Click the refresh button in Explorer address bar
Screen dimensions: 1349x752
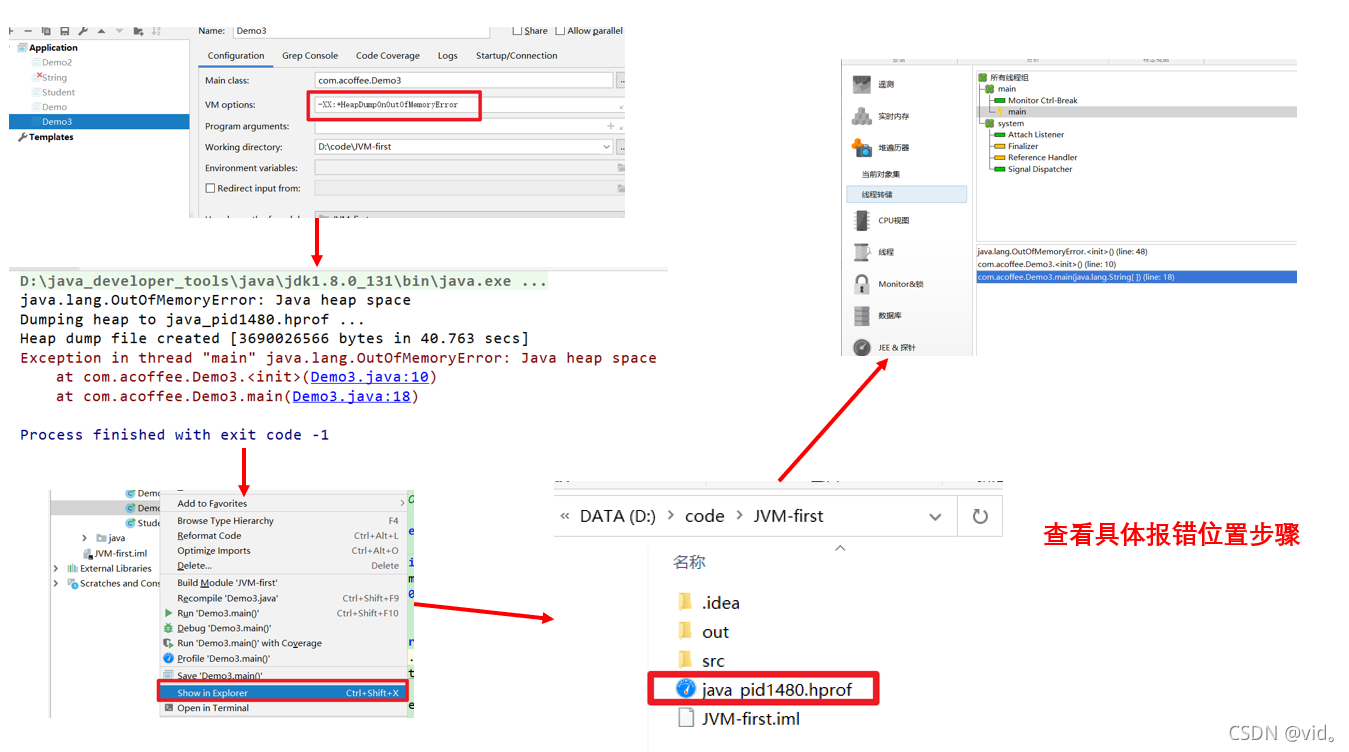pos(980,516)
